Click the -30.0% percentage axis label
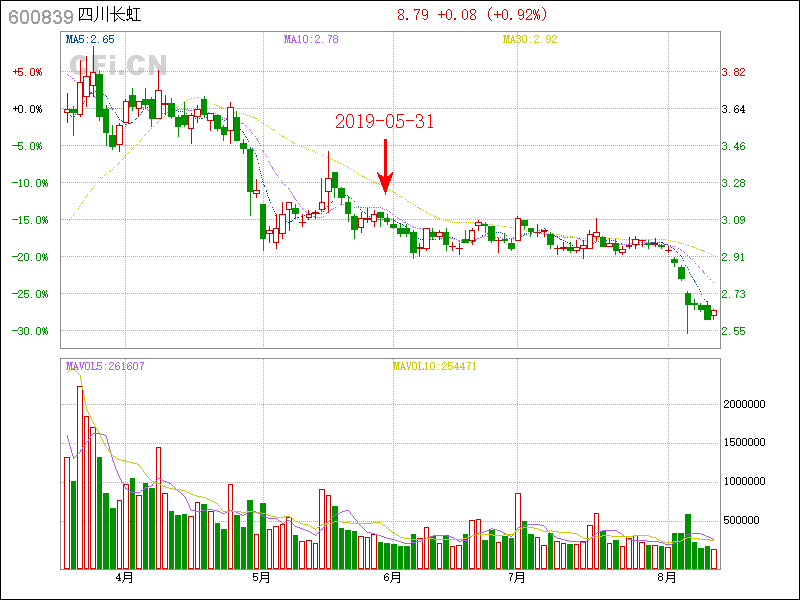The width and height of the screenshot is (800, 600). pos(27,331)
